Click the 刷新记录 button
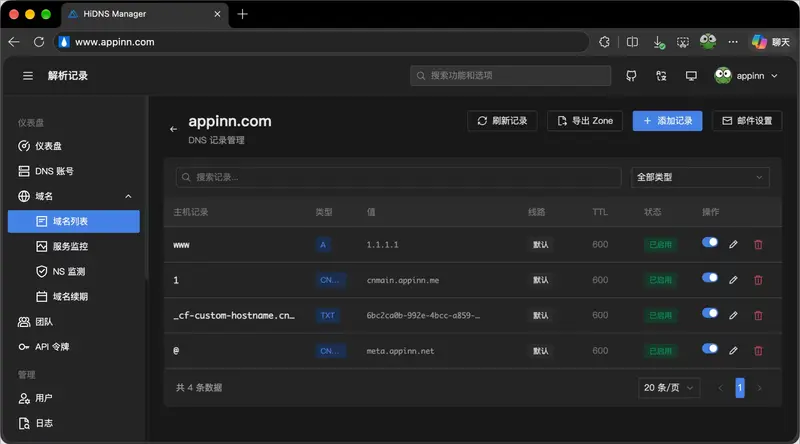The width and height of the screenshot is (800, 444). tap(502, 121)
